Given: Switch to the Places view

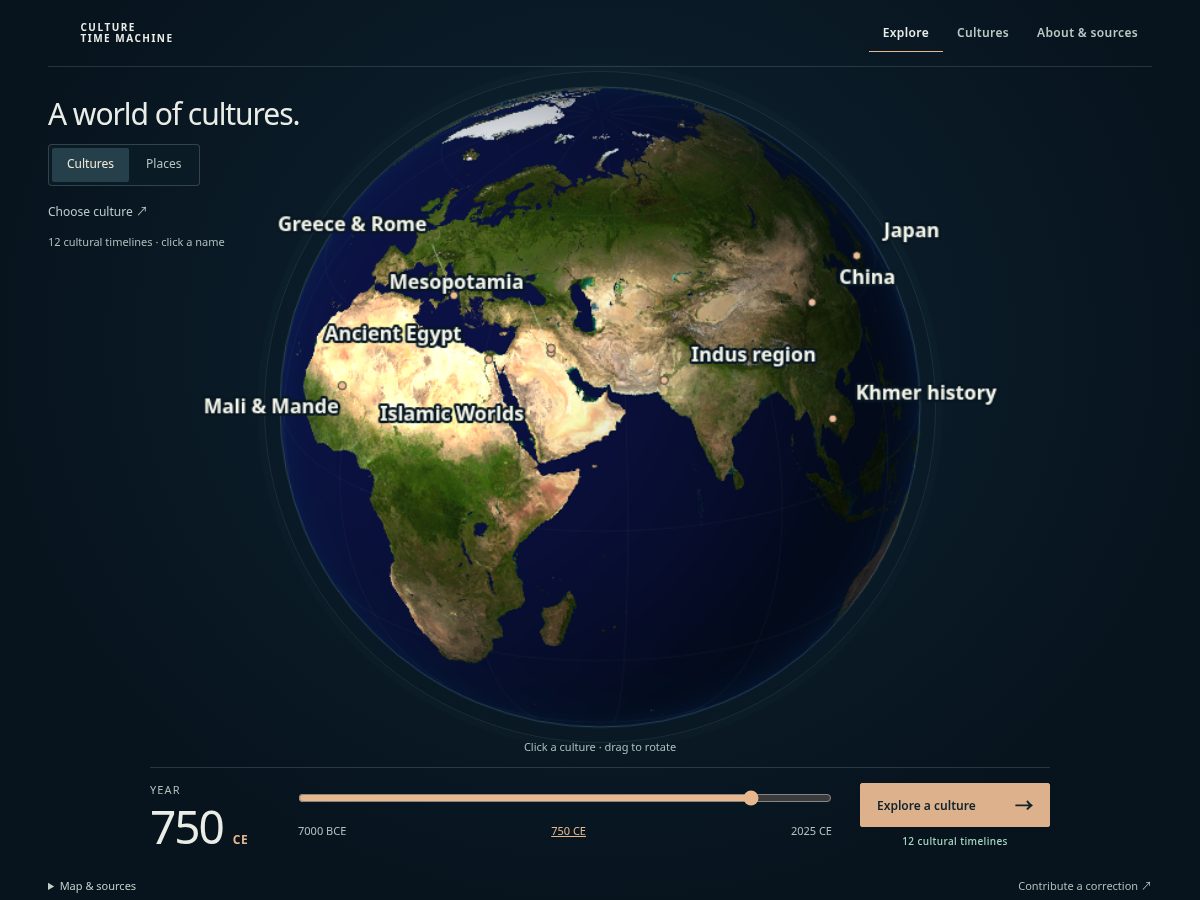Looking at the screenshot, I should pyautogui.click(x=164, y=164).
